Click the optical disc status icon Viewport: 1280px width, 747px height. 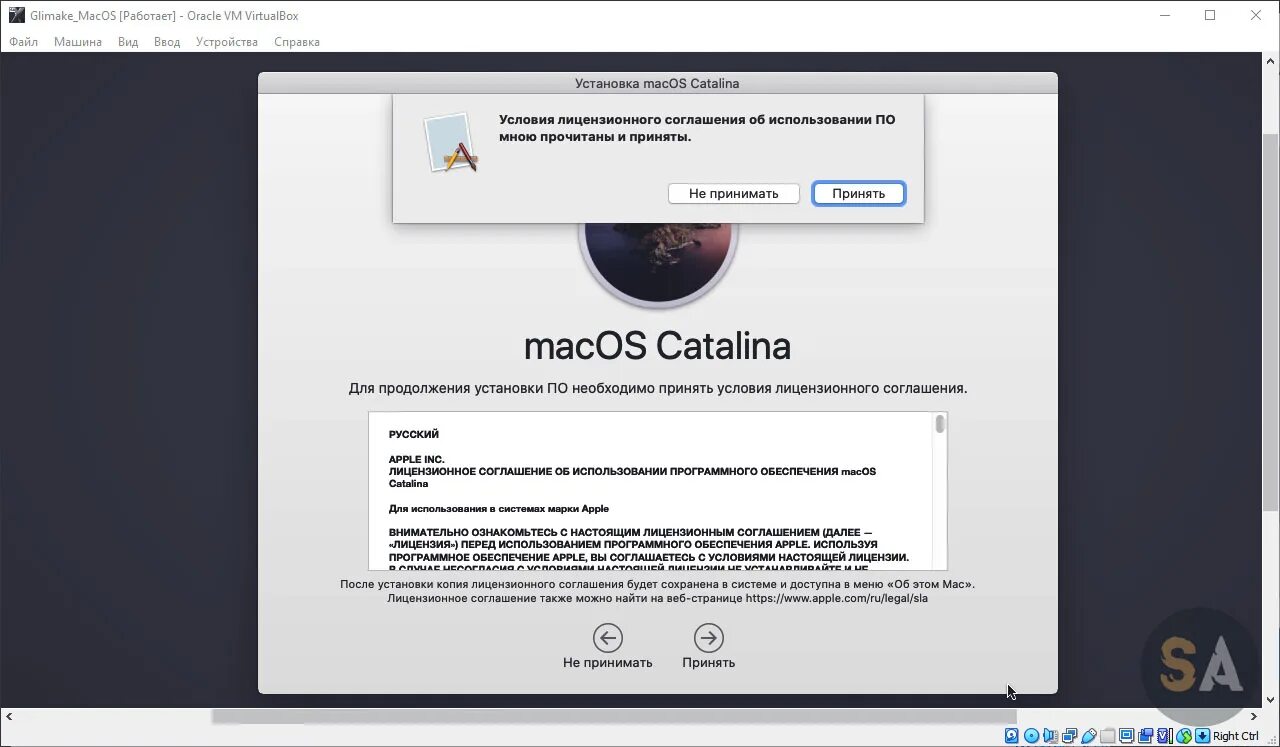pyautogui.click(x=1032, y=736)
